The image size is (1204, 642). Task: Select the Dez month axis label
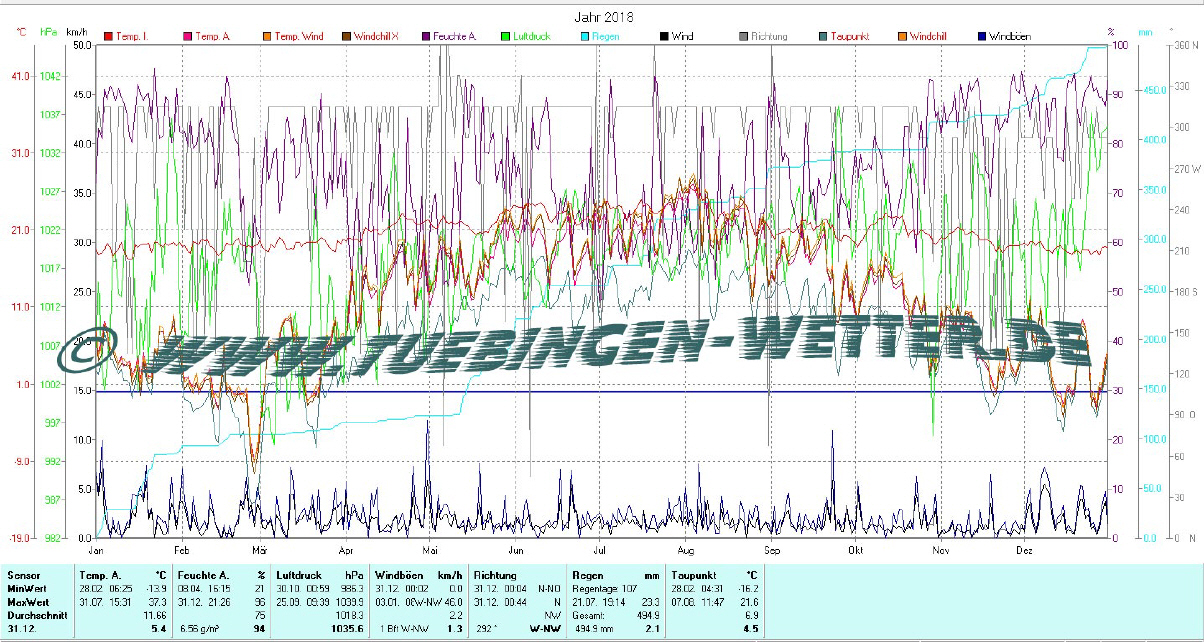1024,550
